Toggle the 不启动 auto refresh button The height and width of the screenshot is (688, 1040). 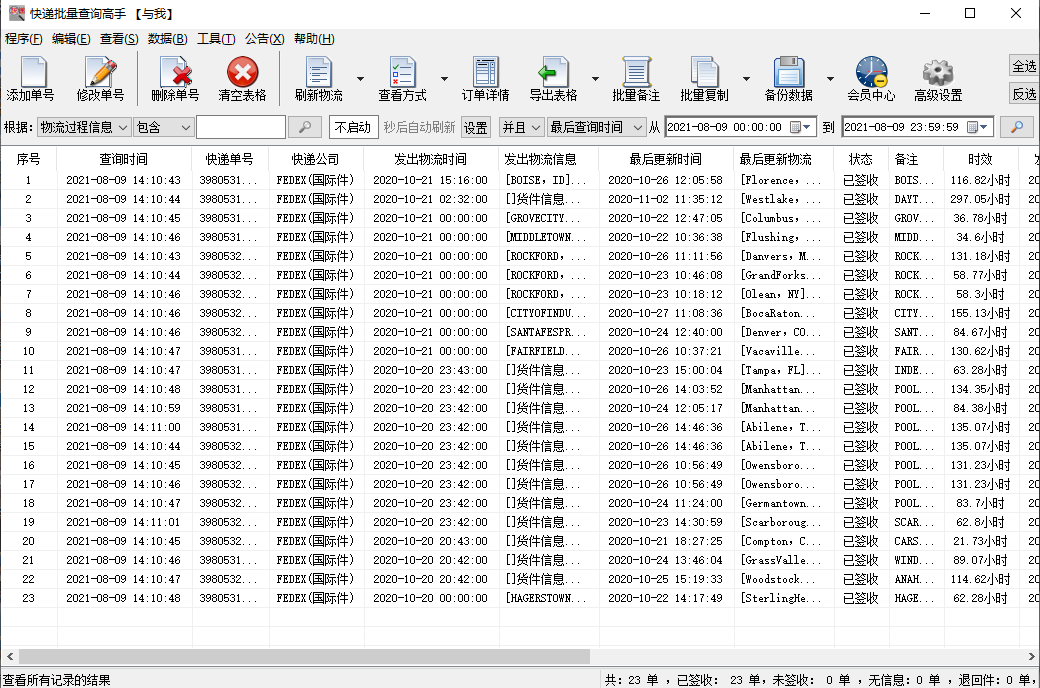tap(353, 127)
